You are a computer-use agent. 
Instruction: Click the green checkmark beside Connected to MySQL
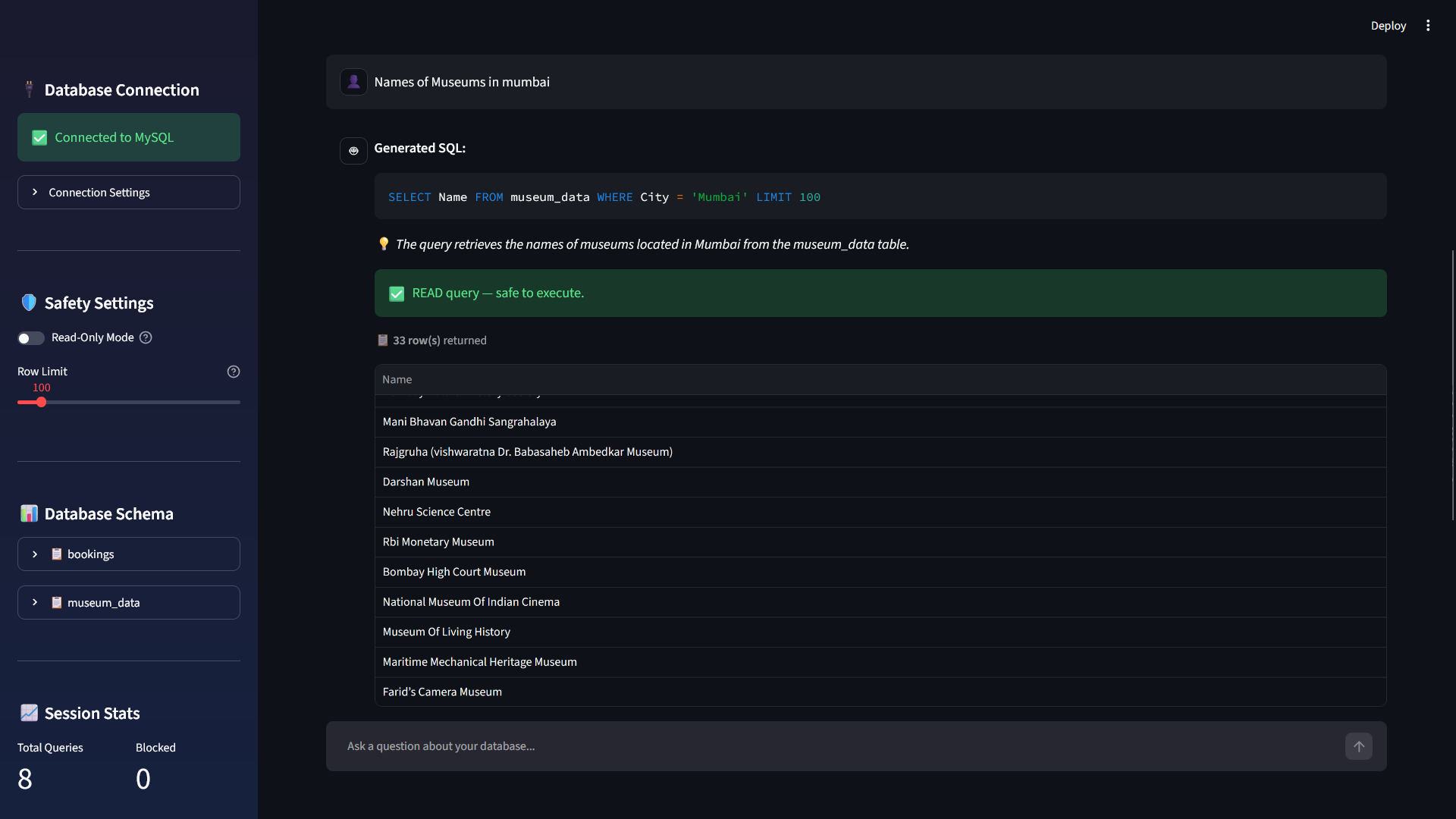click(39, 137)
